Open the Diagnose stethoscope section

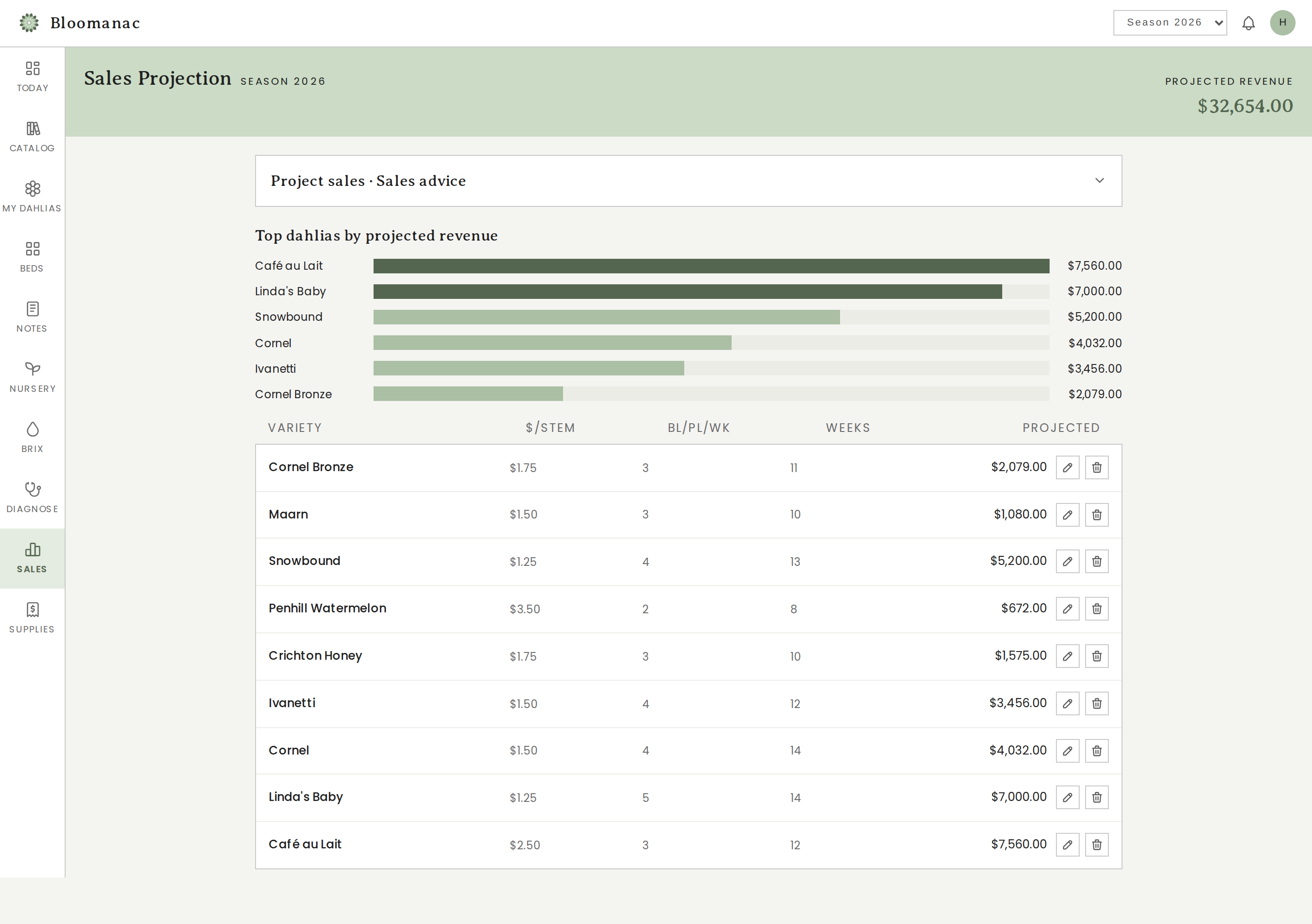[x=32, y=498]
